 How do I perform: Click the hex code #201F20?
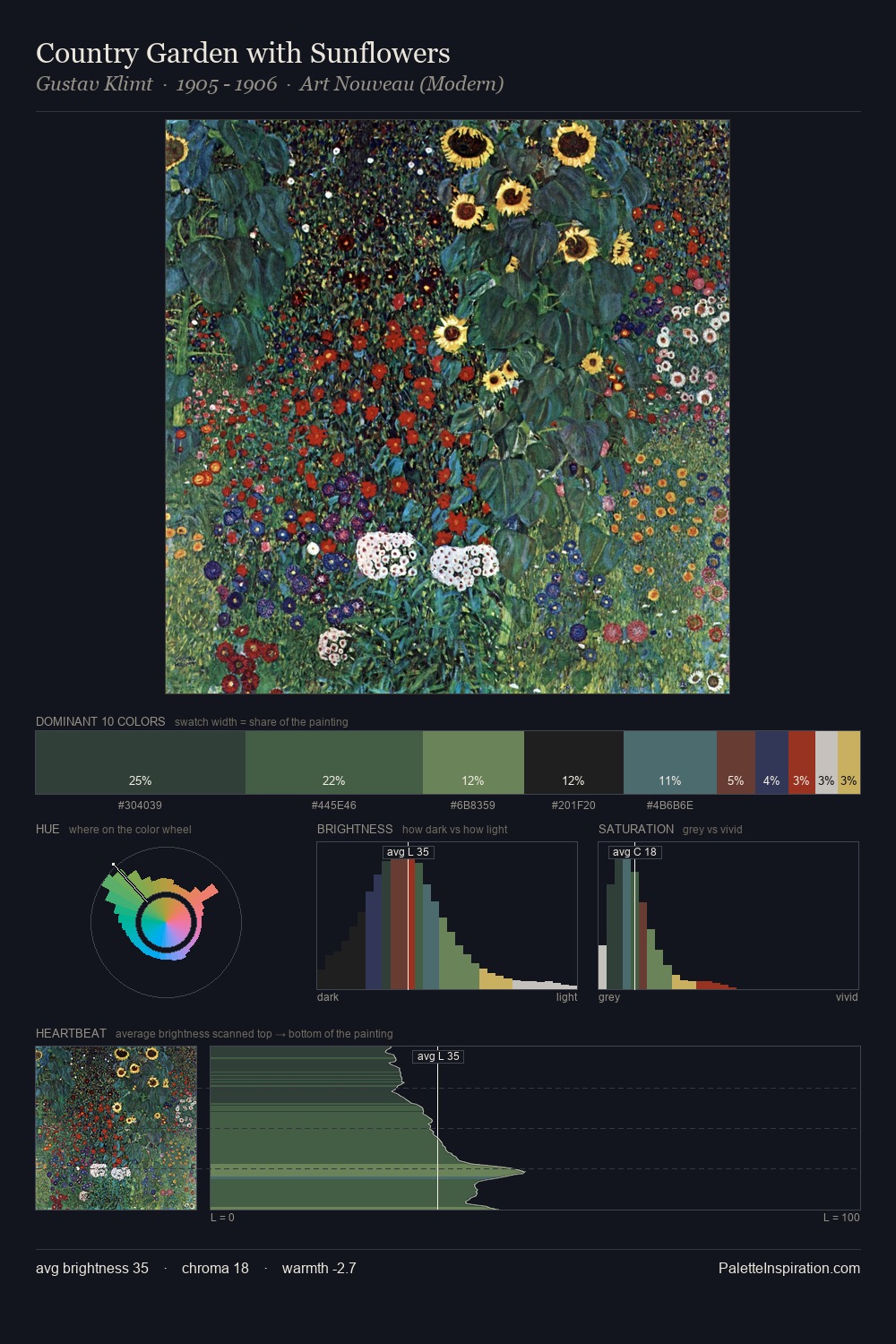[x=573, y=806]
